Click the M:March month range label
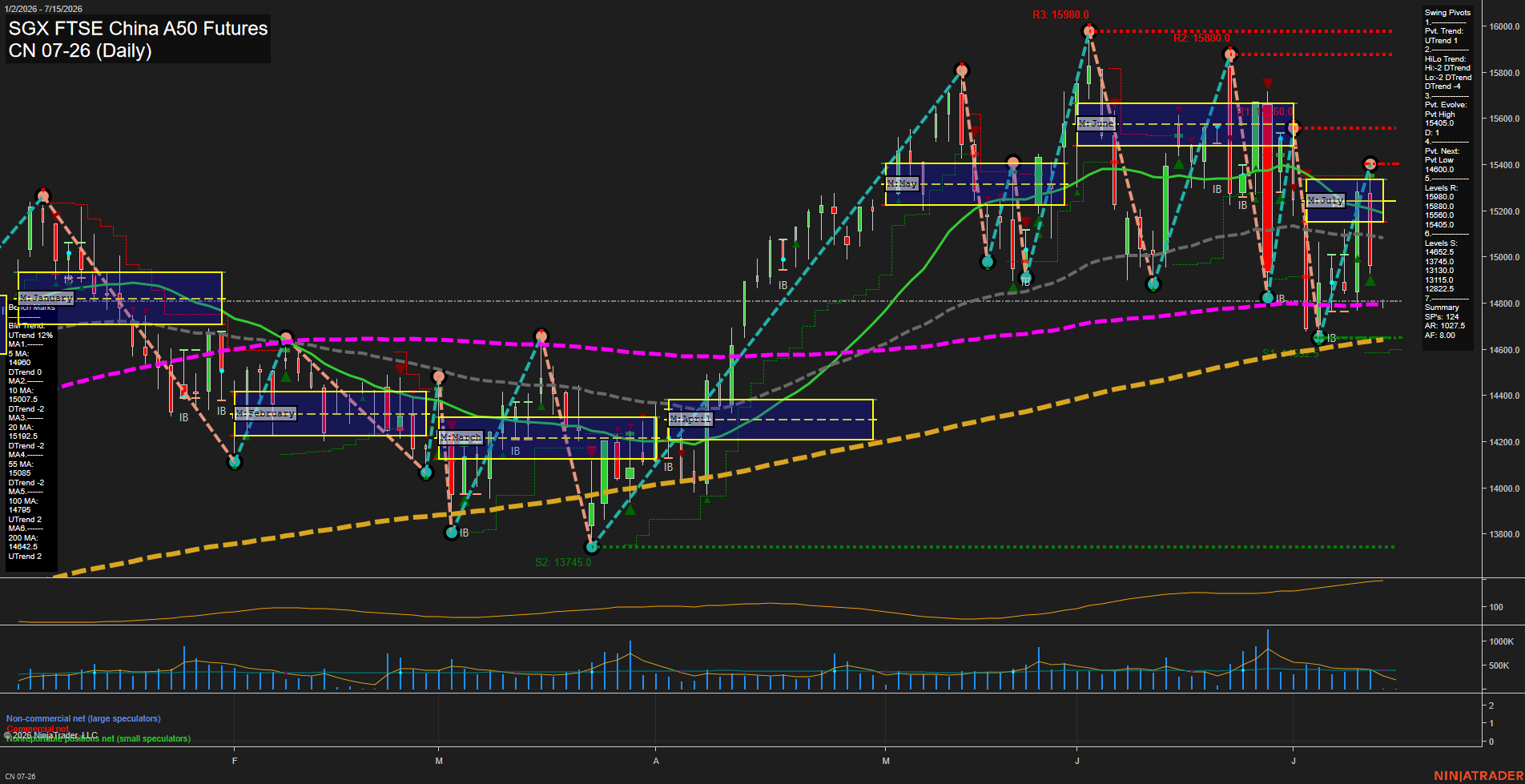Viewport: 1525px width, 784px height. [x=461, y=437]
